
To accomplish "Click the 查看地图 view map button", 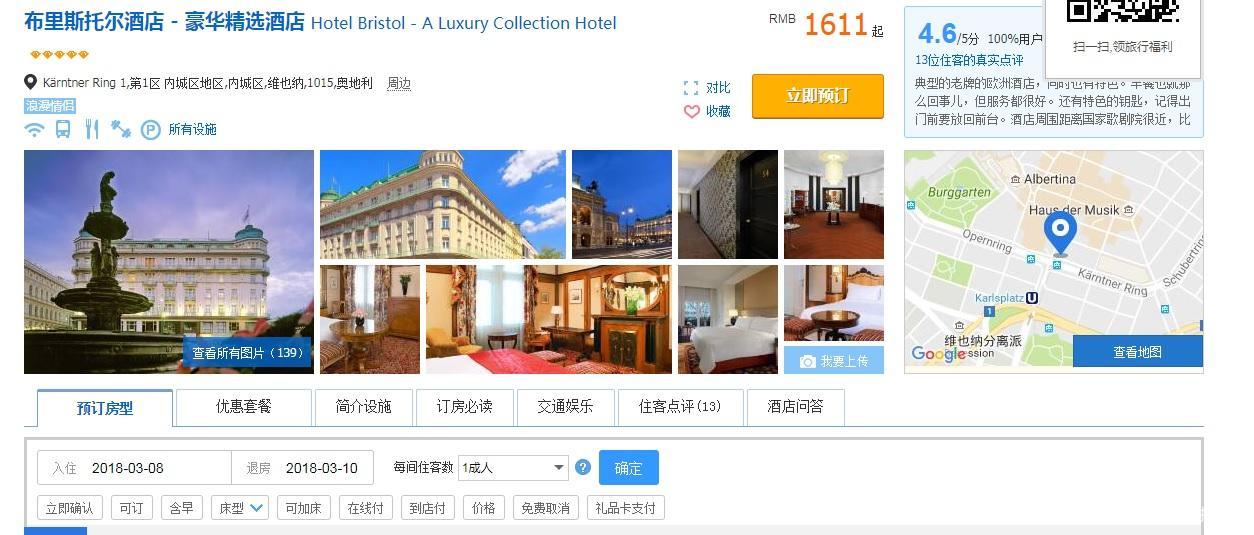I will click(x=1137, y=352).
